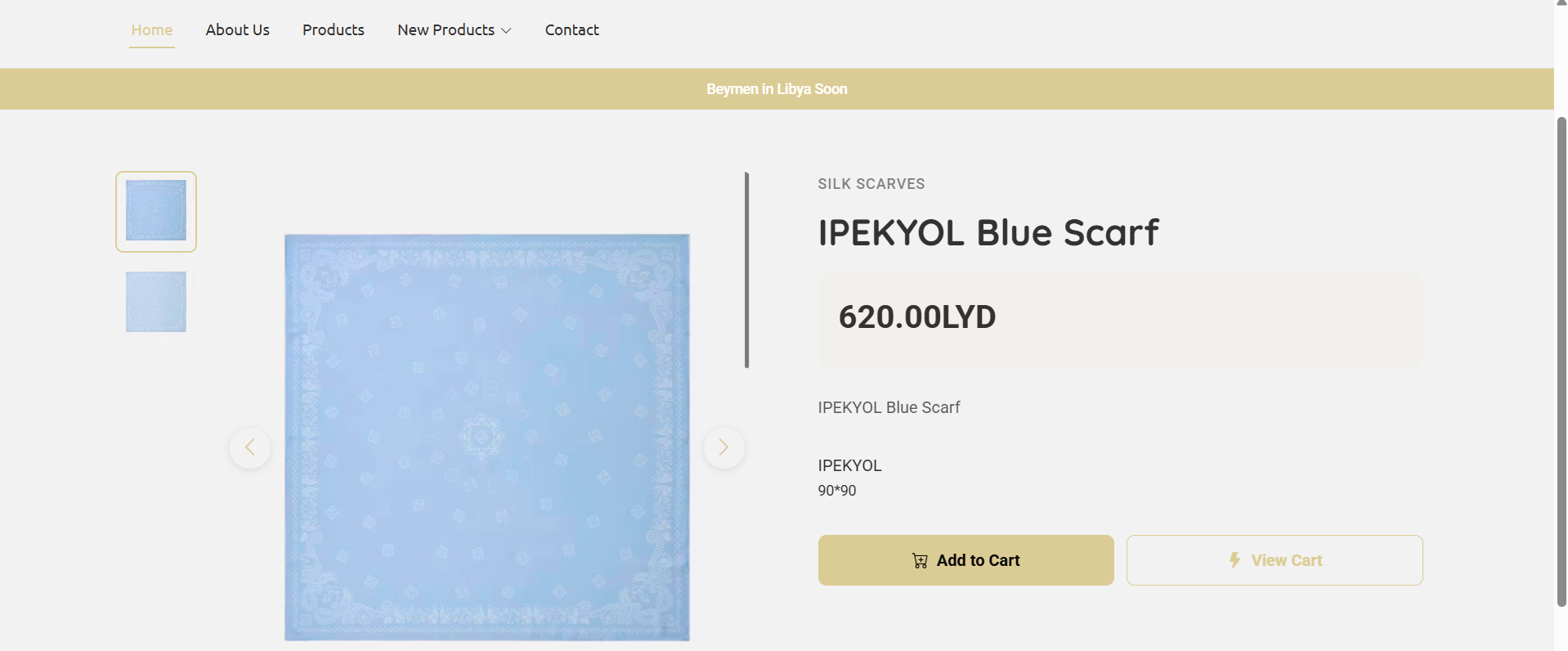
Task: Select the first scarf thumbnail
Action: coord(156,211)
